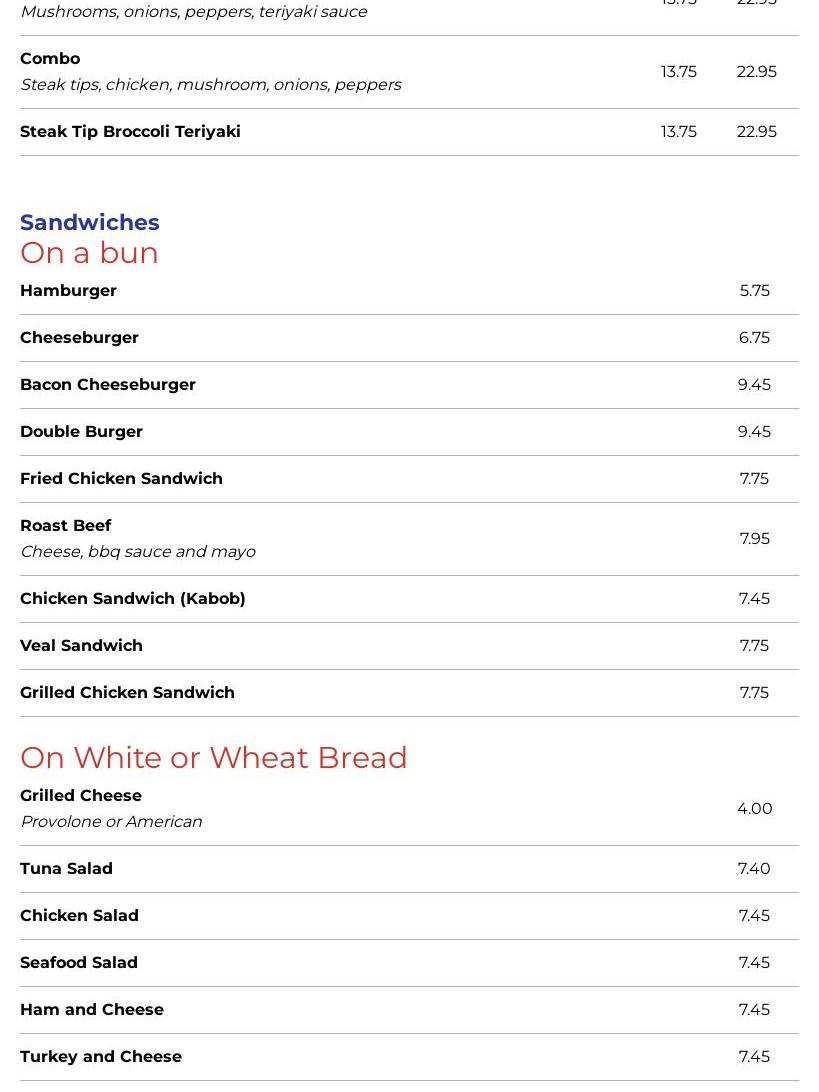Click On White or Wheat Bread heading
The height and width of the screenshot is (1092, 819).
tap(214, 758)
